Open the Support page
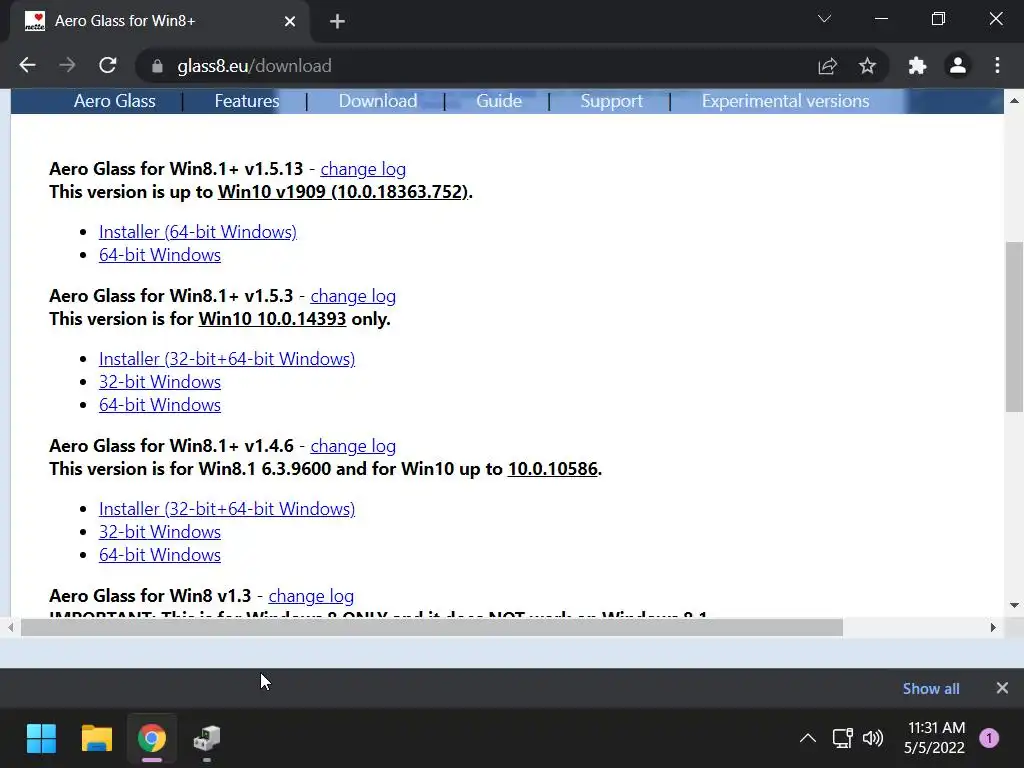This screenshot has width=1024, height=768. point(611,101)
